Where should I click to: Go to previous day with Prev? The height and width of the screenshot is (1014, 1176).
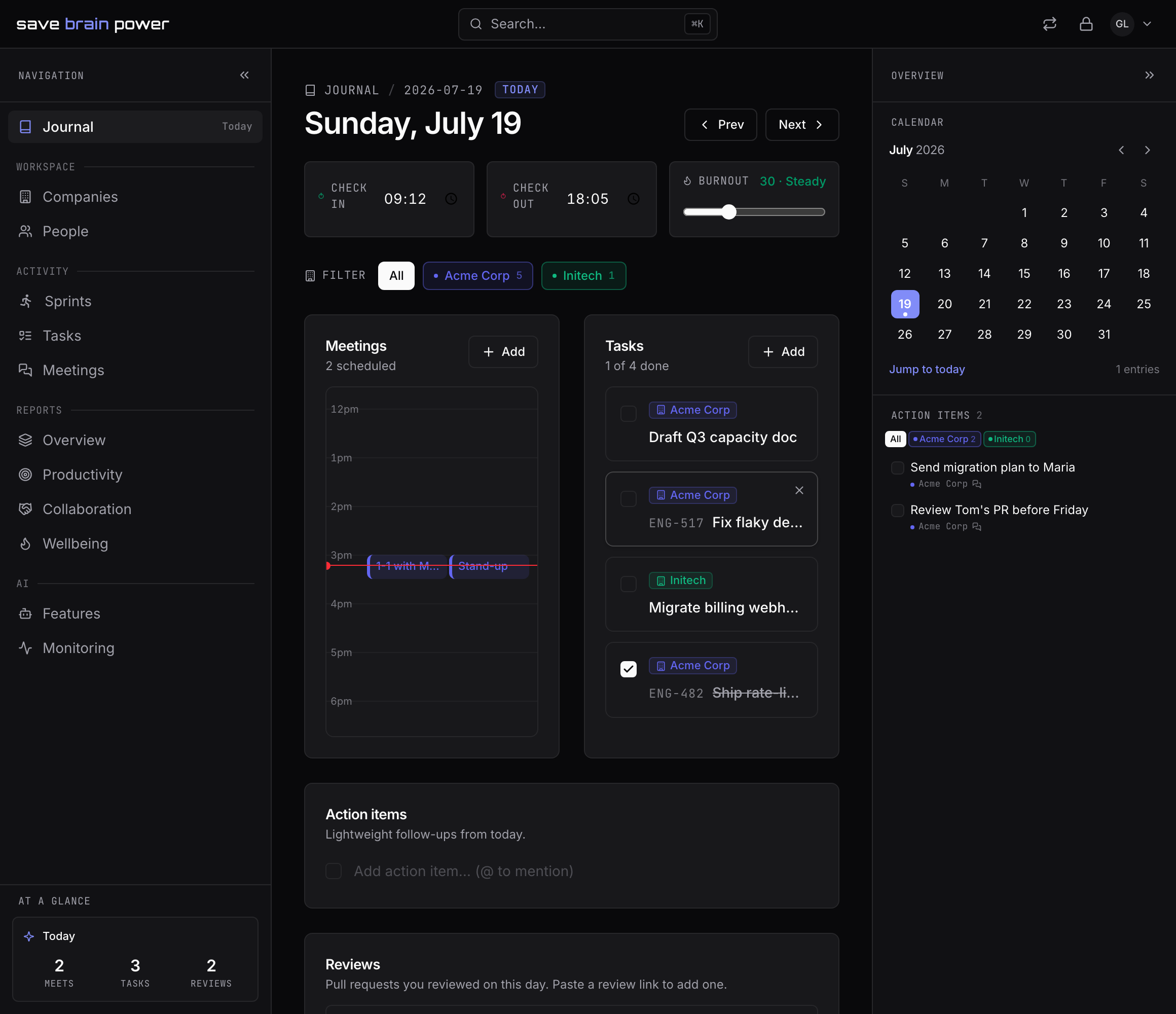click(720, 124)
